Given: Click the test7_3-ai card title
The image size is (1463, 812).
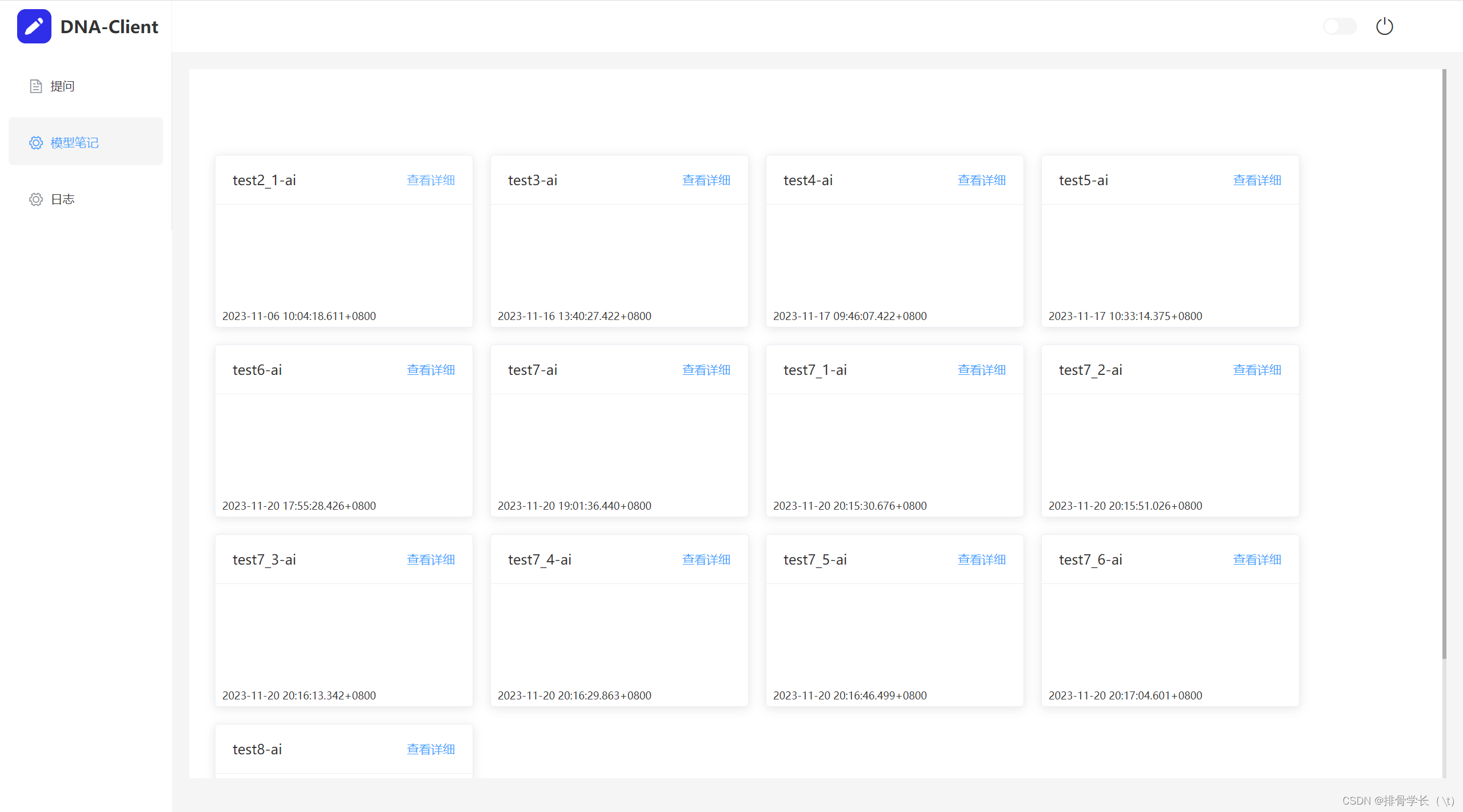Looking at the screenshot, I should [x=265, y=560].
